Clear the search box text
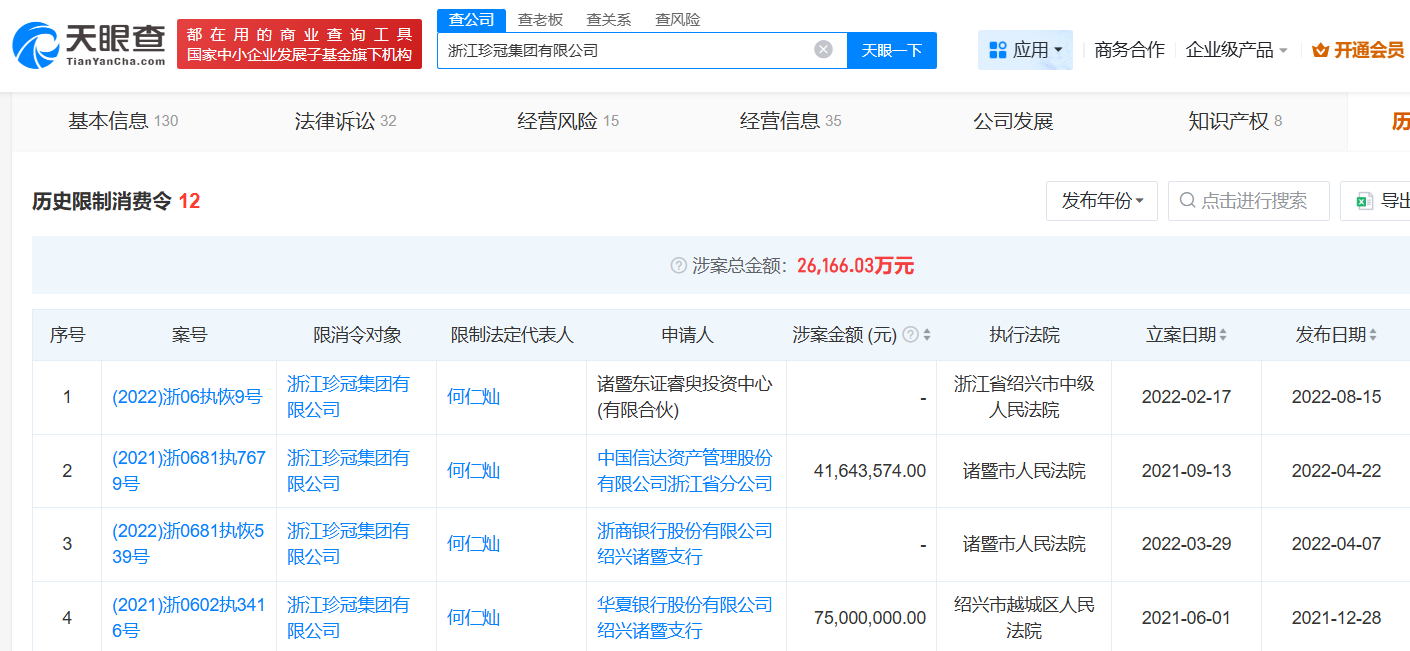The height and width of the screenshot is (651, 1410). [823, 50]
